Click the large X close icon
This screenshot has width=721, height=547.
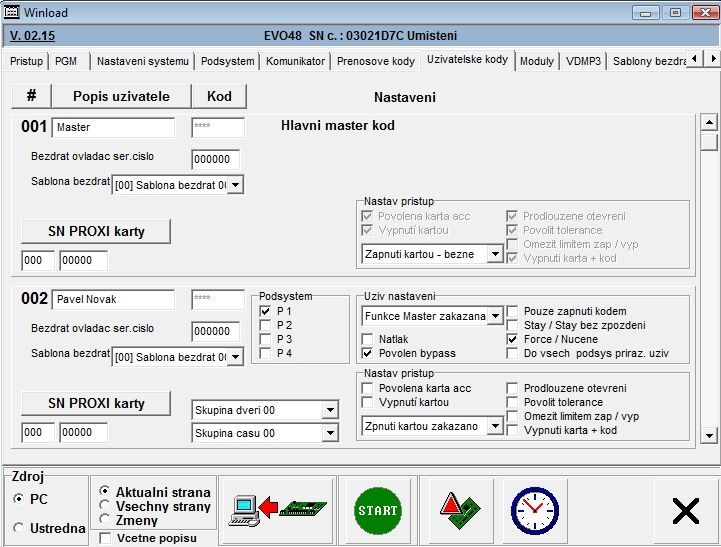(x=685, y=511)
